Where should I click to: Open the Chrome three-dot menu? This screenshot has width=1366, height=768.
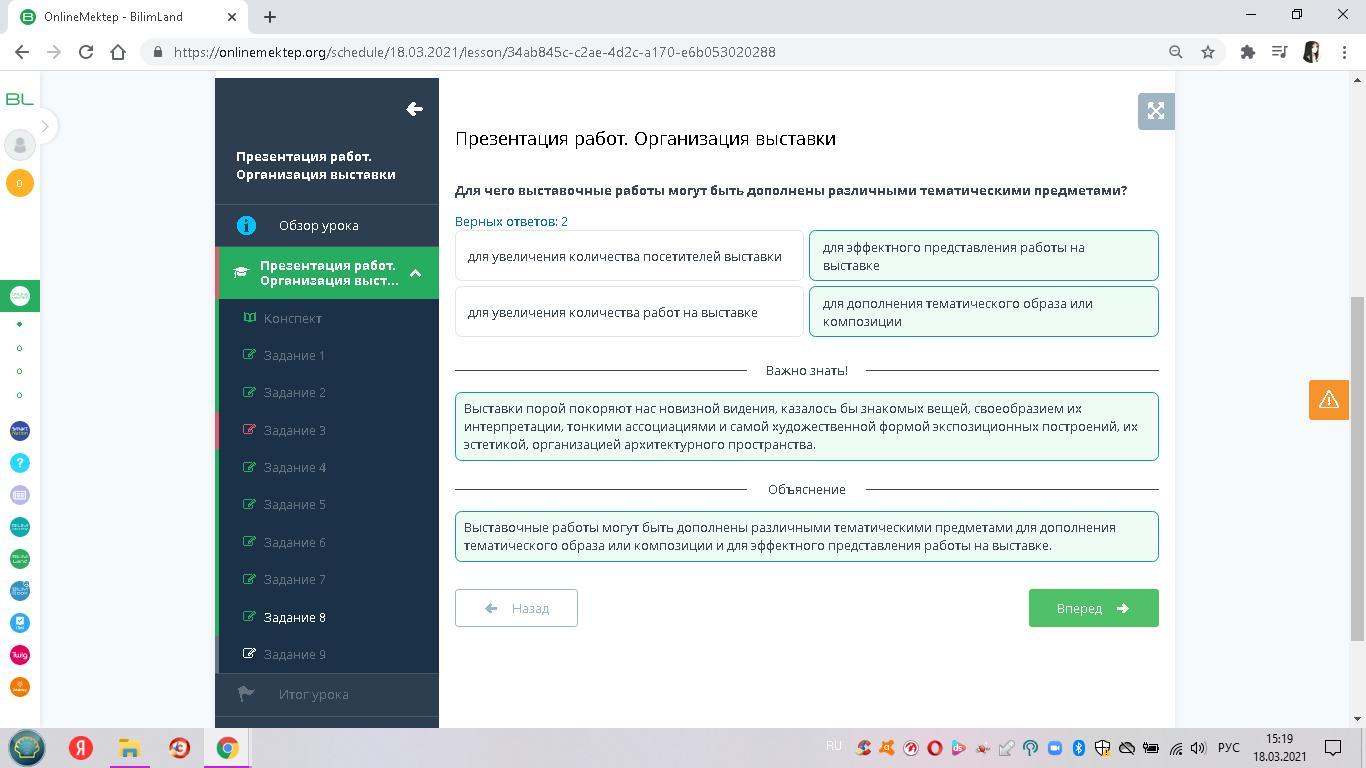[1343, 52]
